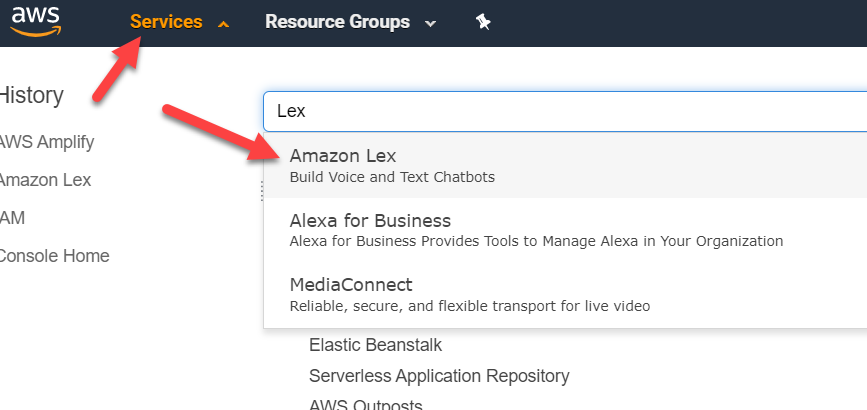This screenshot has width=867, height=410.
Task: Select Amazon Lex search result
Action: click(x=565, y=165)
